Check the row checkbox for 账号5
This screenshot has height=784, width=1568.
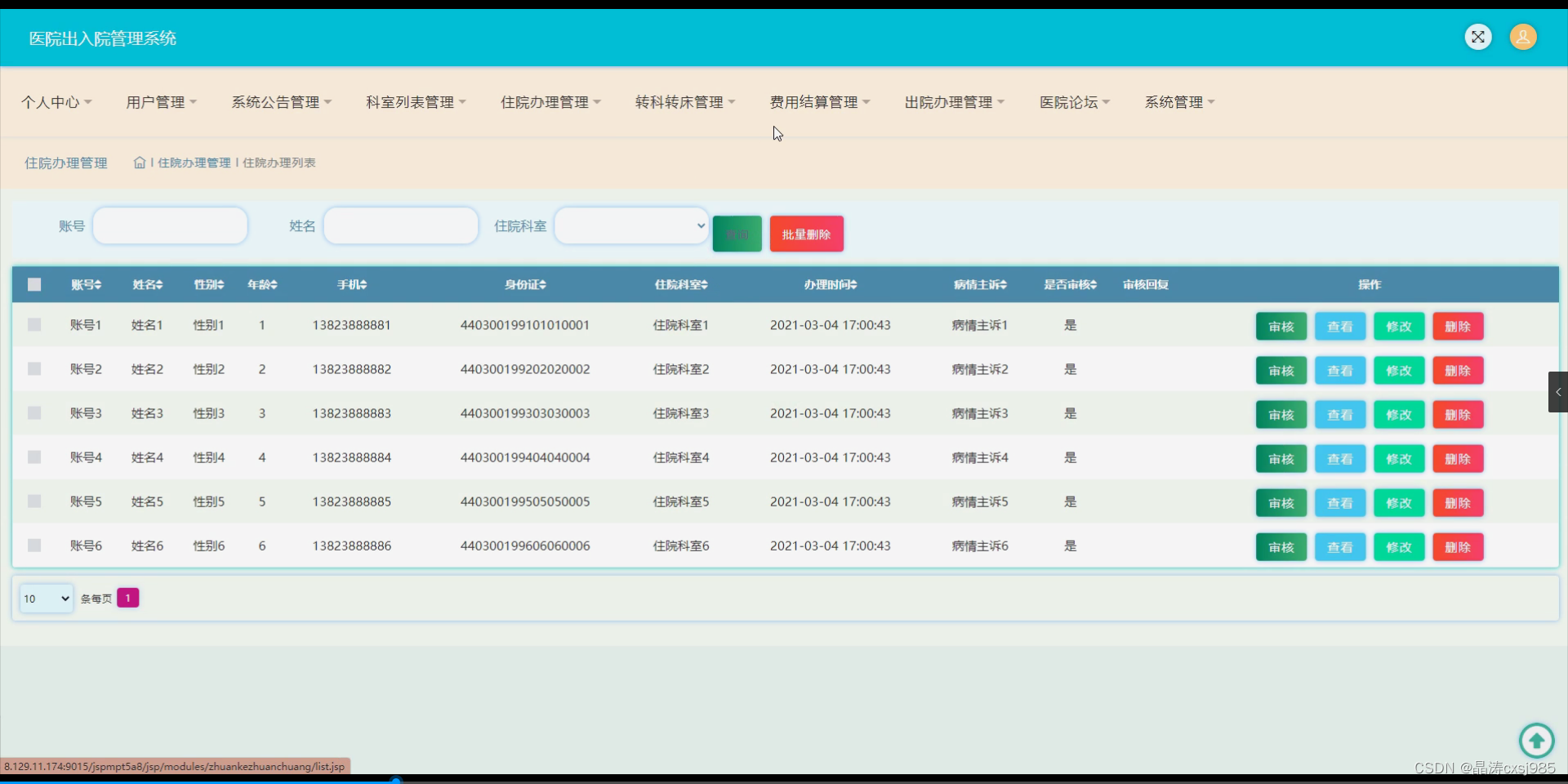tap(34, 501)
